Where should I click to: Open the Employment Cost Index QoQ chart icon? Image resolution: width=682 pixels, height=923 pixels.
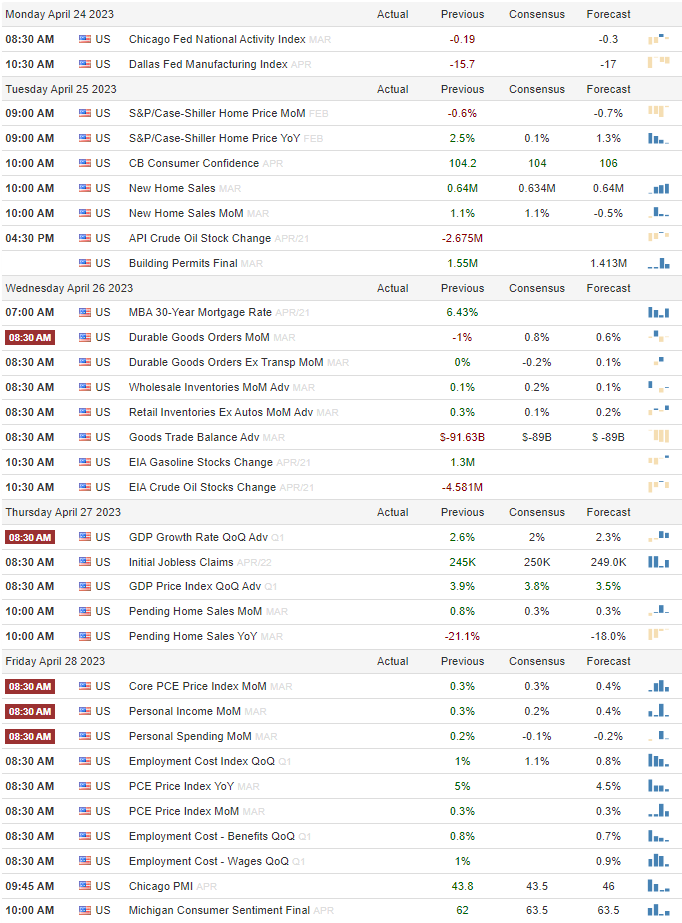click(658, 761)
